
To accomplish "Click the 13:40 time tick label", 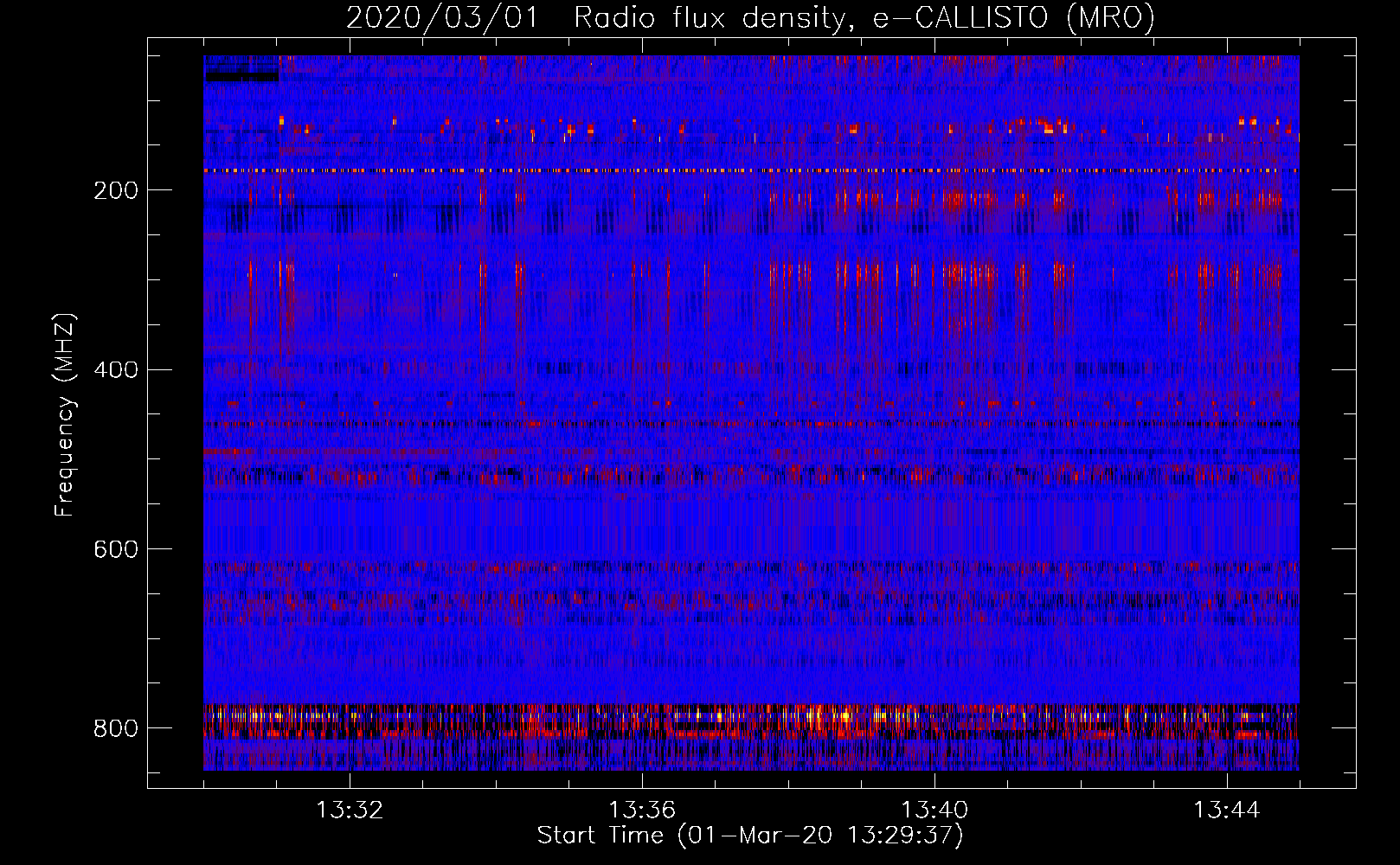I will pos(934,811).
